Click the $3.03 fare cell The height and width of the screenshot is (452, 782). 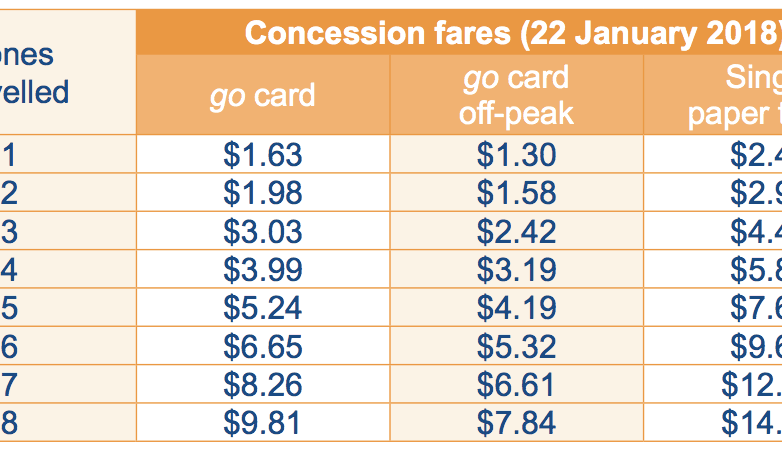pyautogui.click(x=262, y=232)
